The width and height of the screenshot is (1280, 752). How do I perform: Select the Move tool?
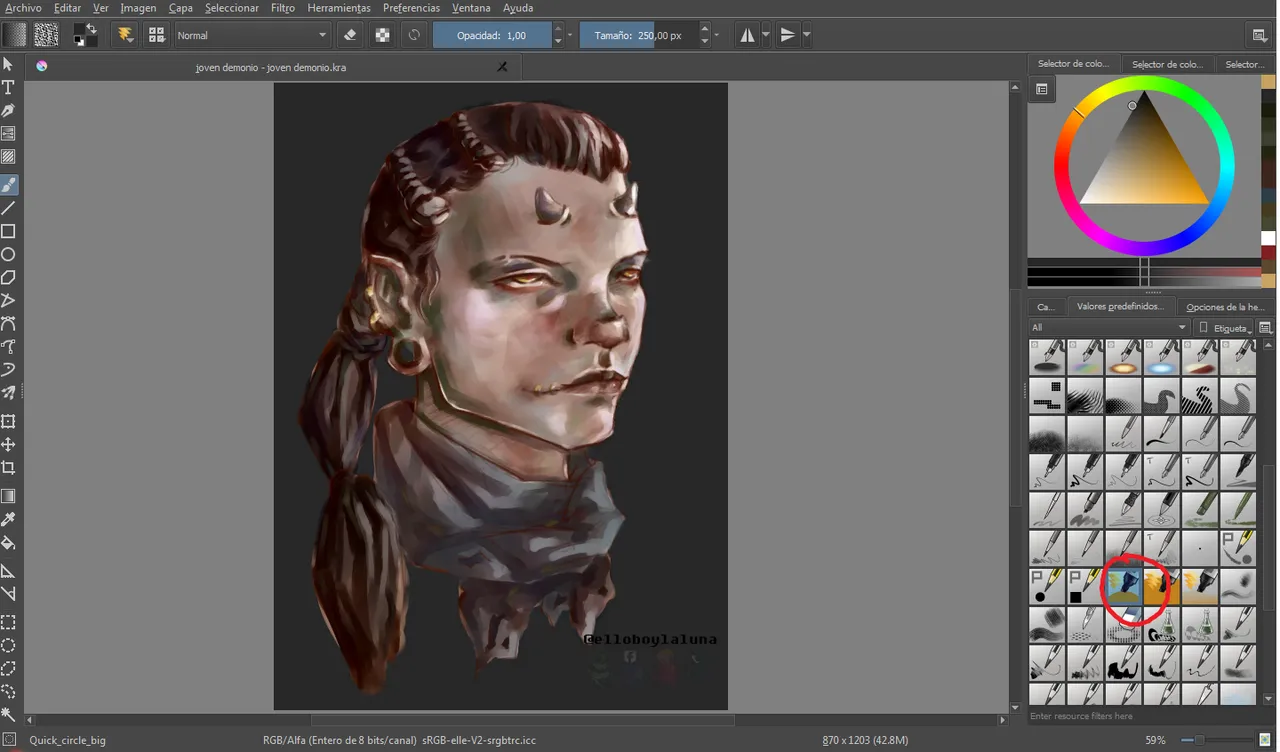click(x=8, y=444)
